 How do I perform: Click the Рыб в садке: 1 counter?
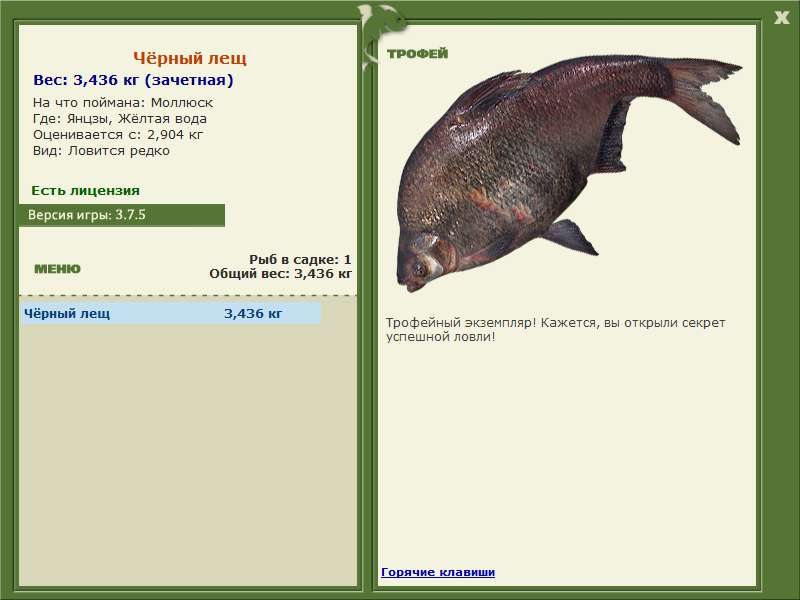300,259
